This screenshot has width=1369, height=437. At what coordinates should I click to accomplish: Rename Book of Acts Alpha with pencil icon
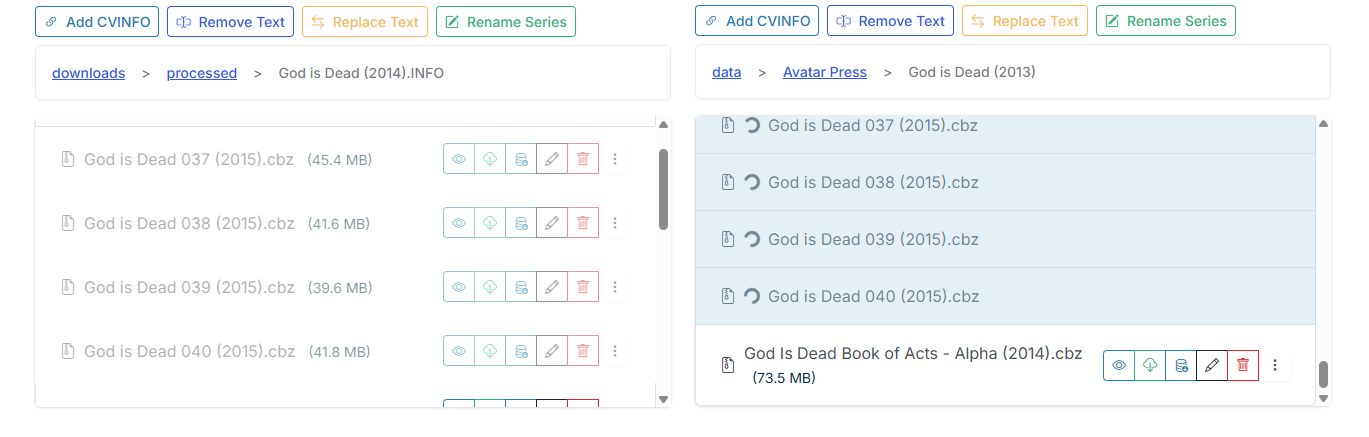point(1212,366)
